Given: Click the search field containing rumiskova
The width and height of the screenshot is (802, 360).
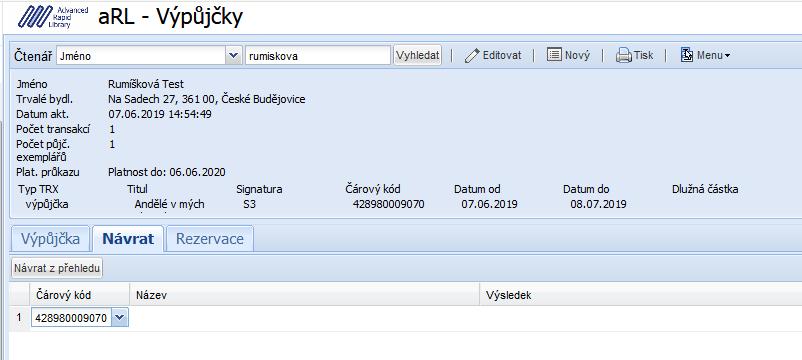Looking at the screenshot, I should 318,56.
